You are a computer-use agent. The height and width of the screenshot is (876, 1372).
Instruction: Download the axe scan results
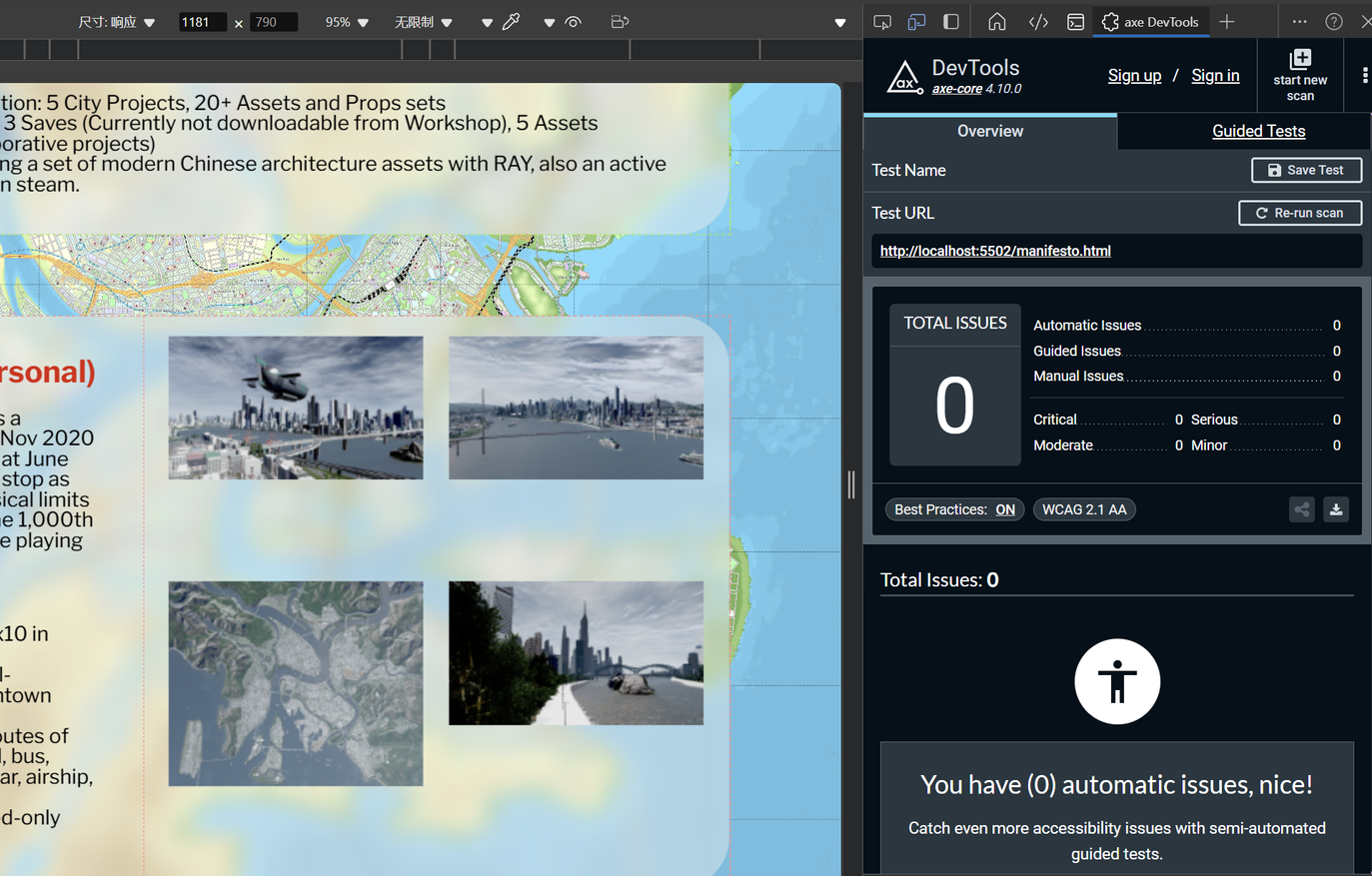click(1336, 509)
